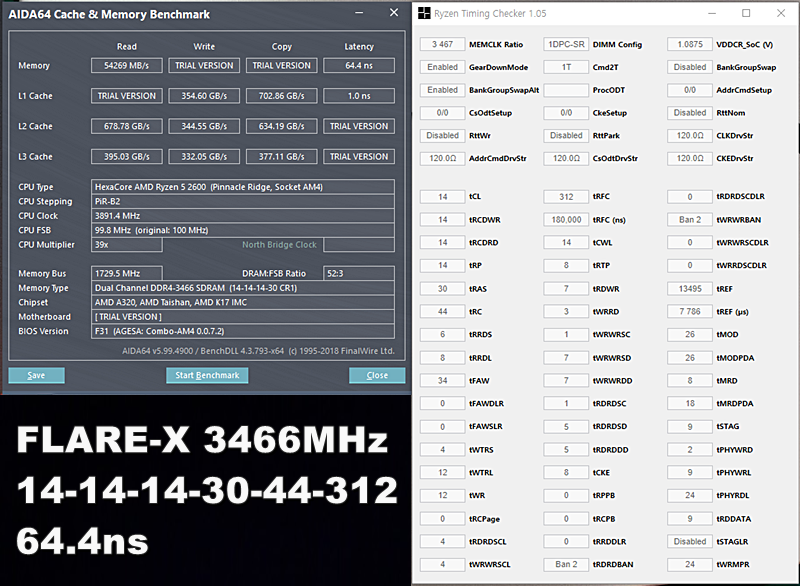Select the L3 Cache Read value 395.03 GB/s
Viewport: 800px width, 586px height.
(127, 157)
